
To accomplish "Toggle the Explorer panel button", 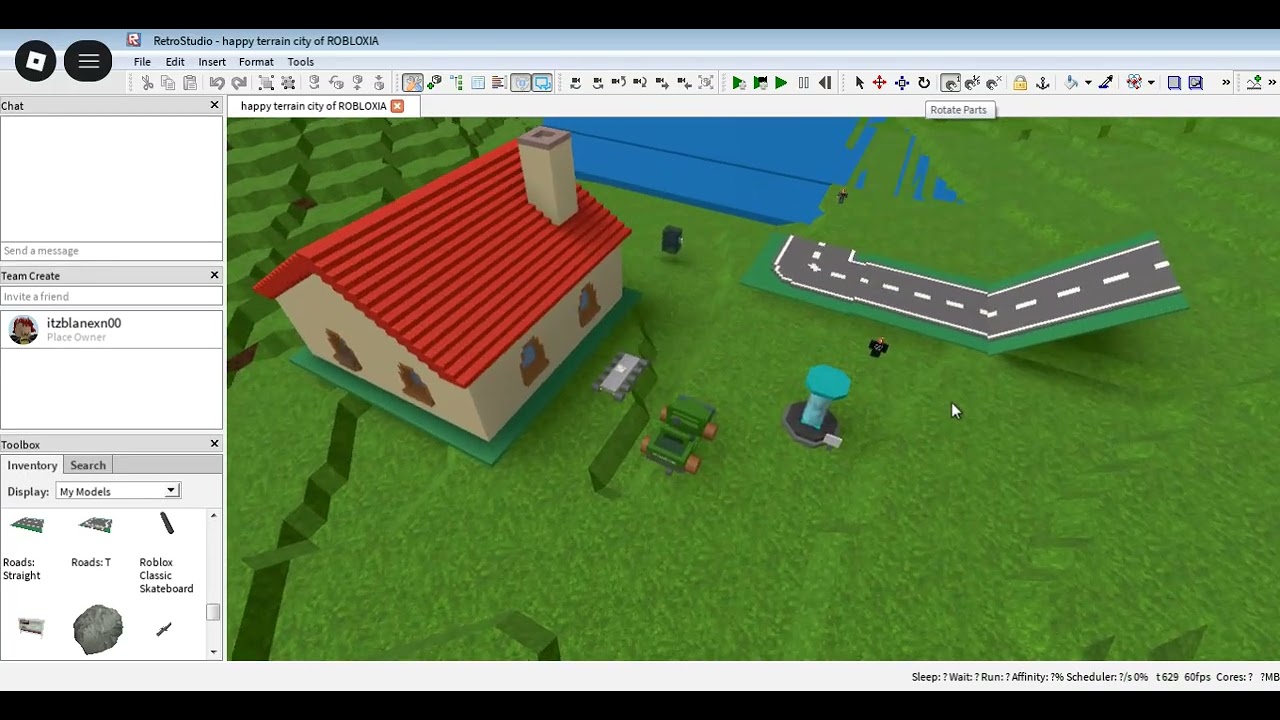I will coord(456,83).
